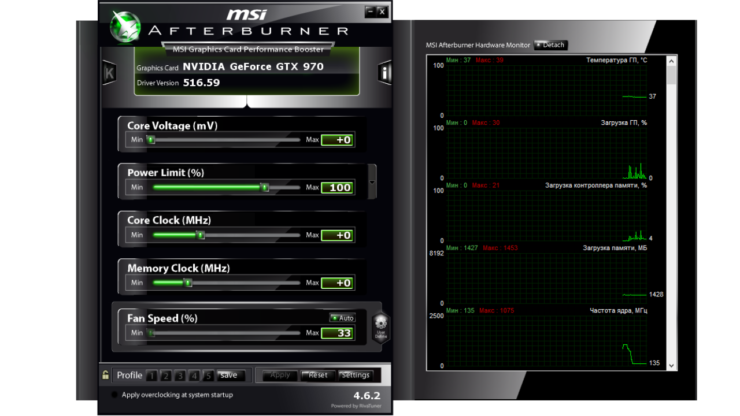Screen dimensions: 740x416
Task: Minimize the Afterburner window
Action: point(370,11)
